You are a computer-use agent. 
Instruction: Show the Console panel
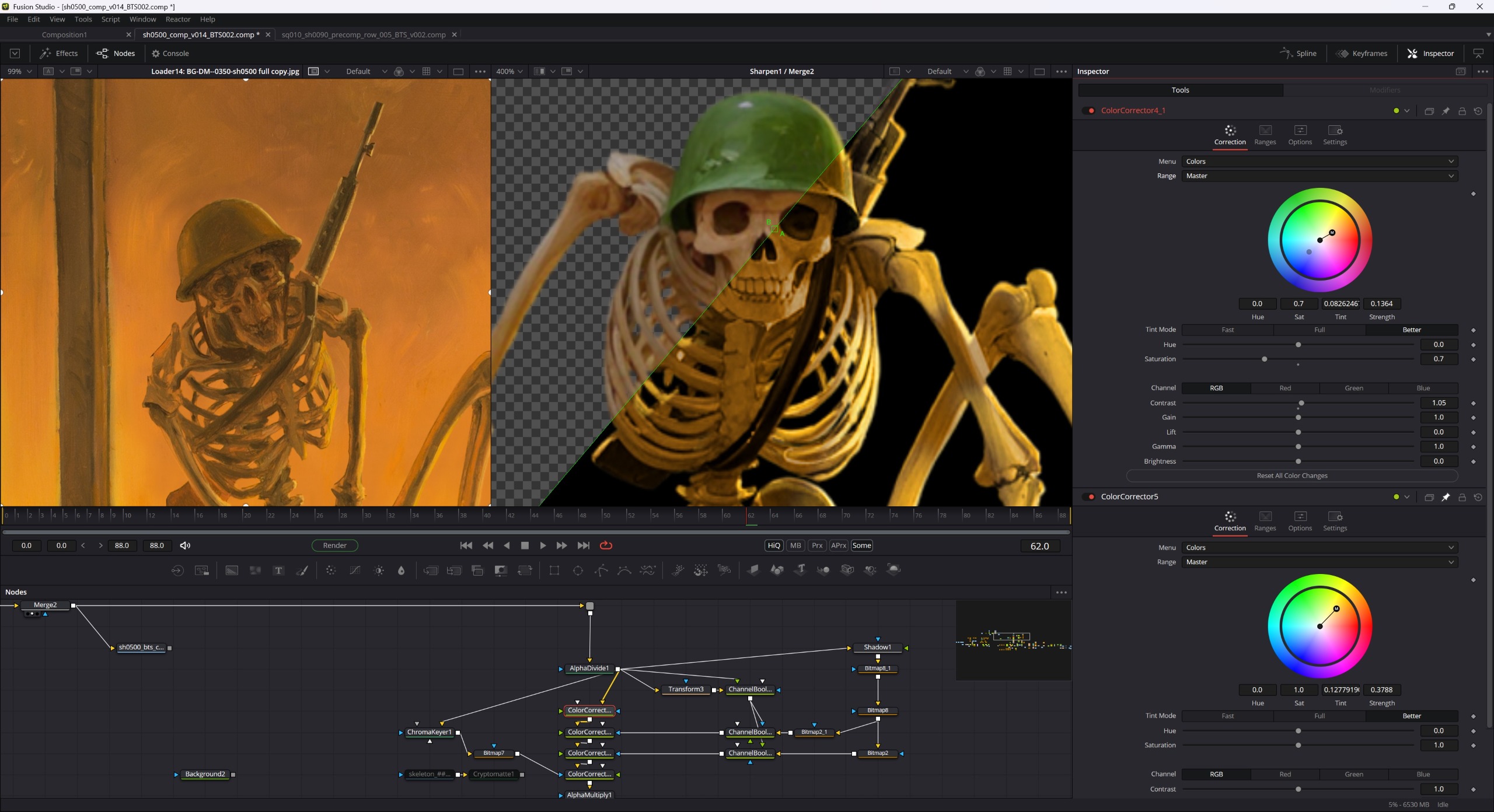170,54
